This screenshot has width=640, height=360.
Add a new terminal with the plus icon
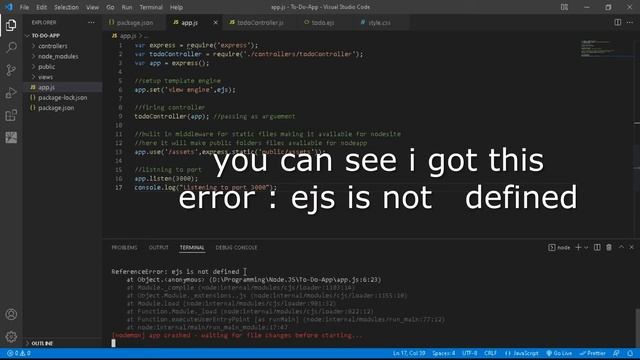coord(578,247)
